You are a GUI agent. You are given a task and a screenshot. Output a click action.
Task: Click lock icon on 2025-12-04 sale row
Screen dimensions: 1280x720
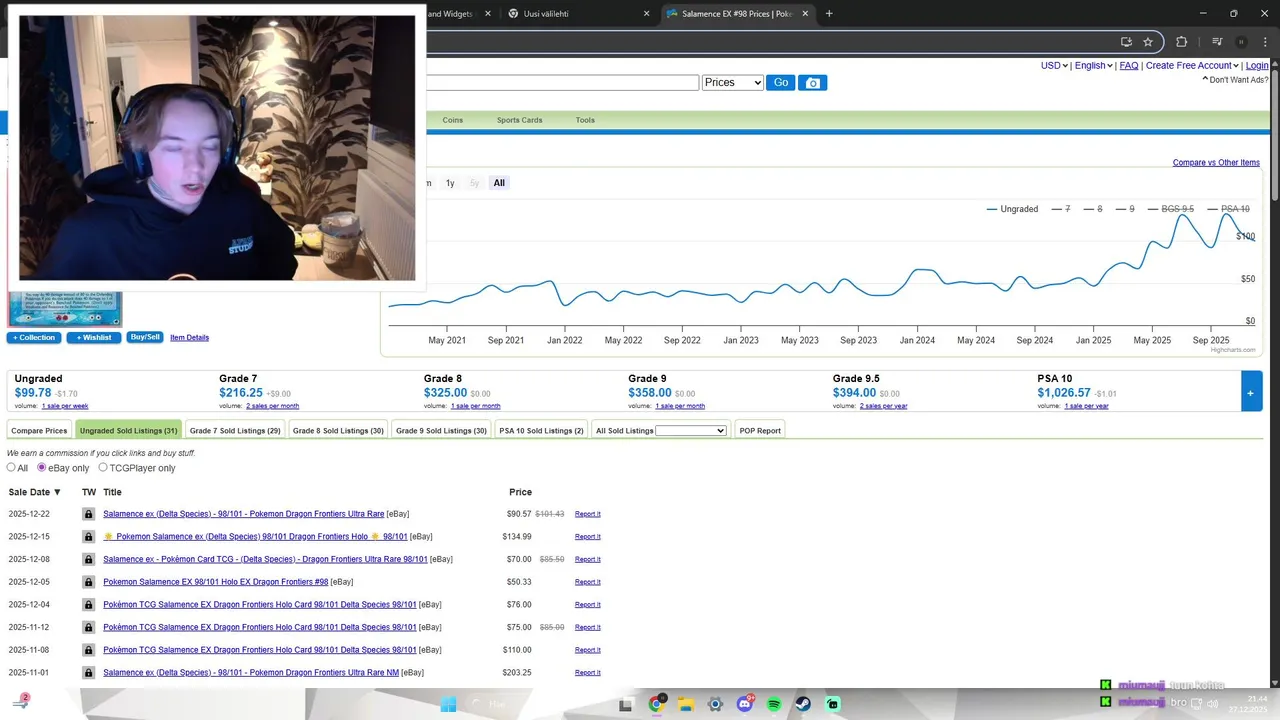88,605
